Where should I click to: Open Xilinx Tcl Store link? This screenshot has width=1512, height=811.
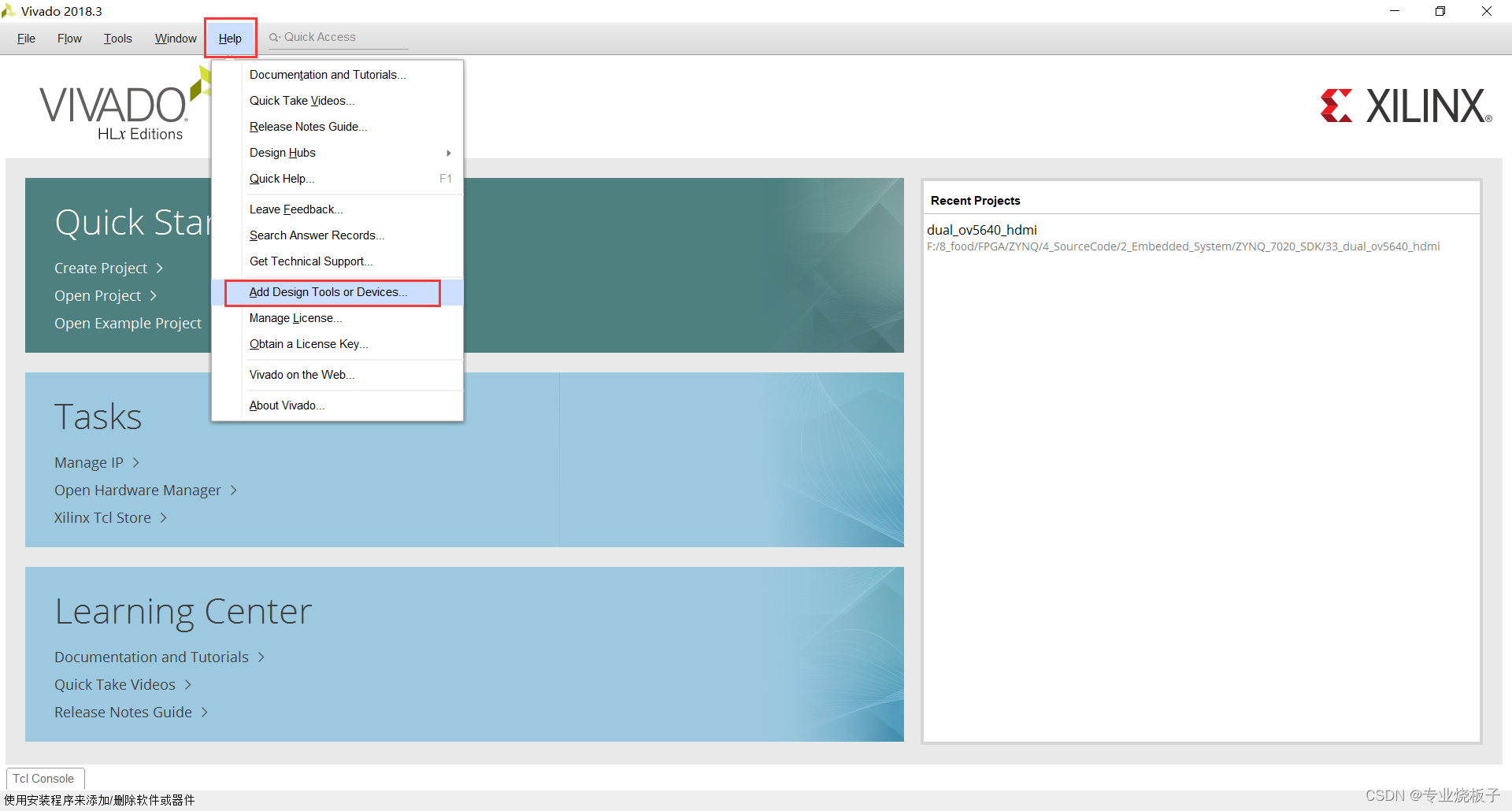pos(110,518)
